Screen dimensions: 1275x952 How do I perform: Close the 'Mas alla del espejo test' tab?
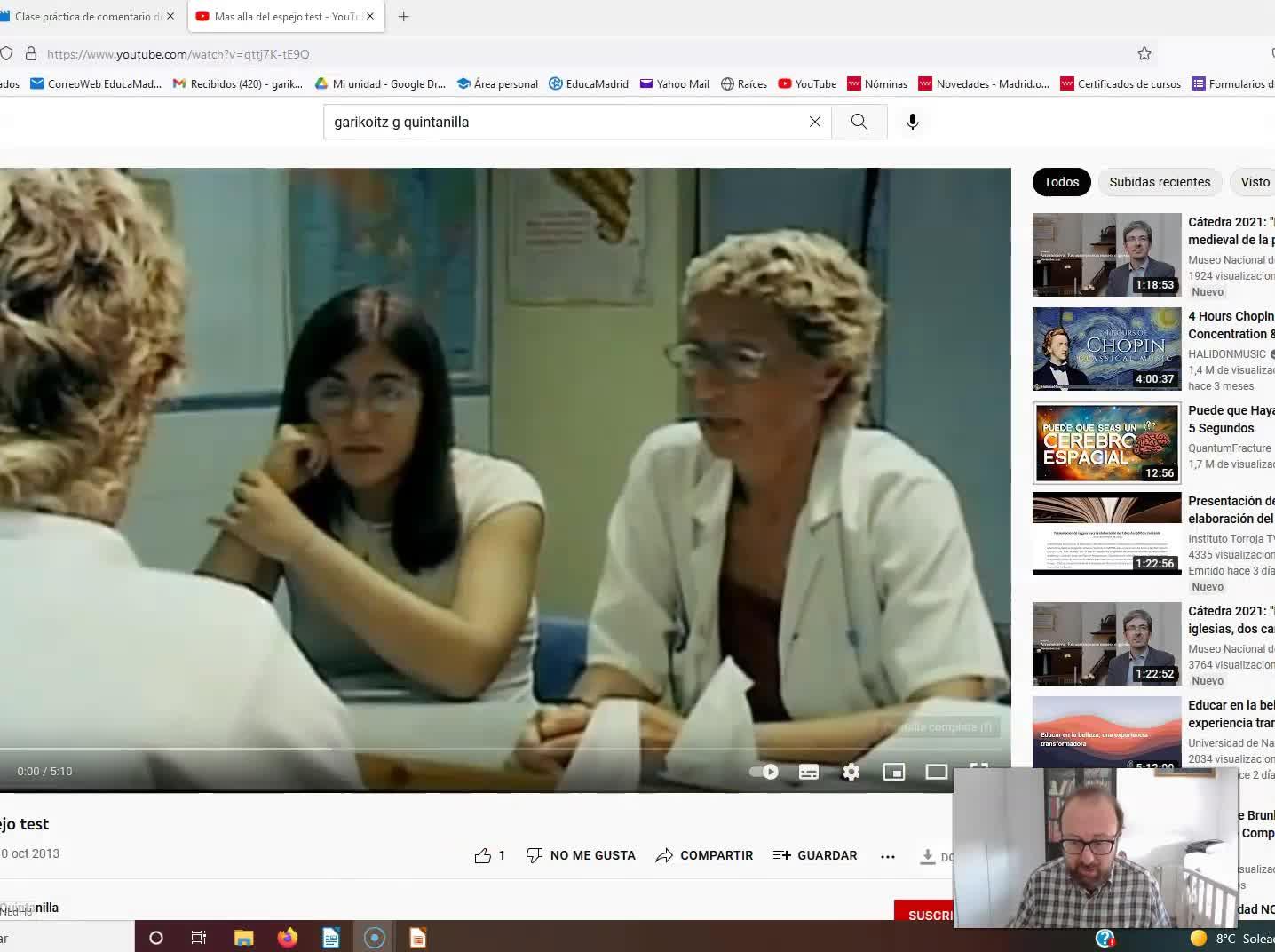point(370,16)
